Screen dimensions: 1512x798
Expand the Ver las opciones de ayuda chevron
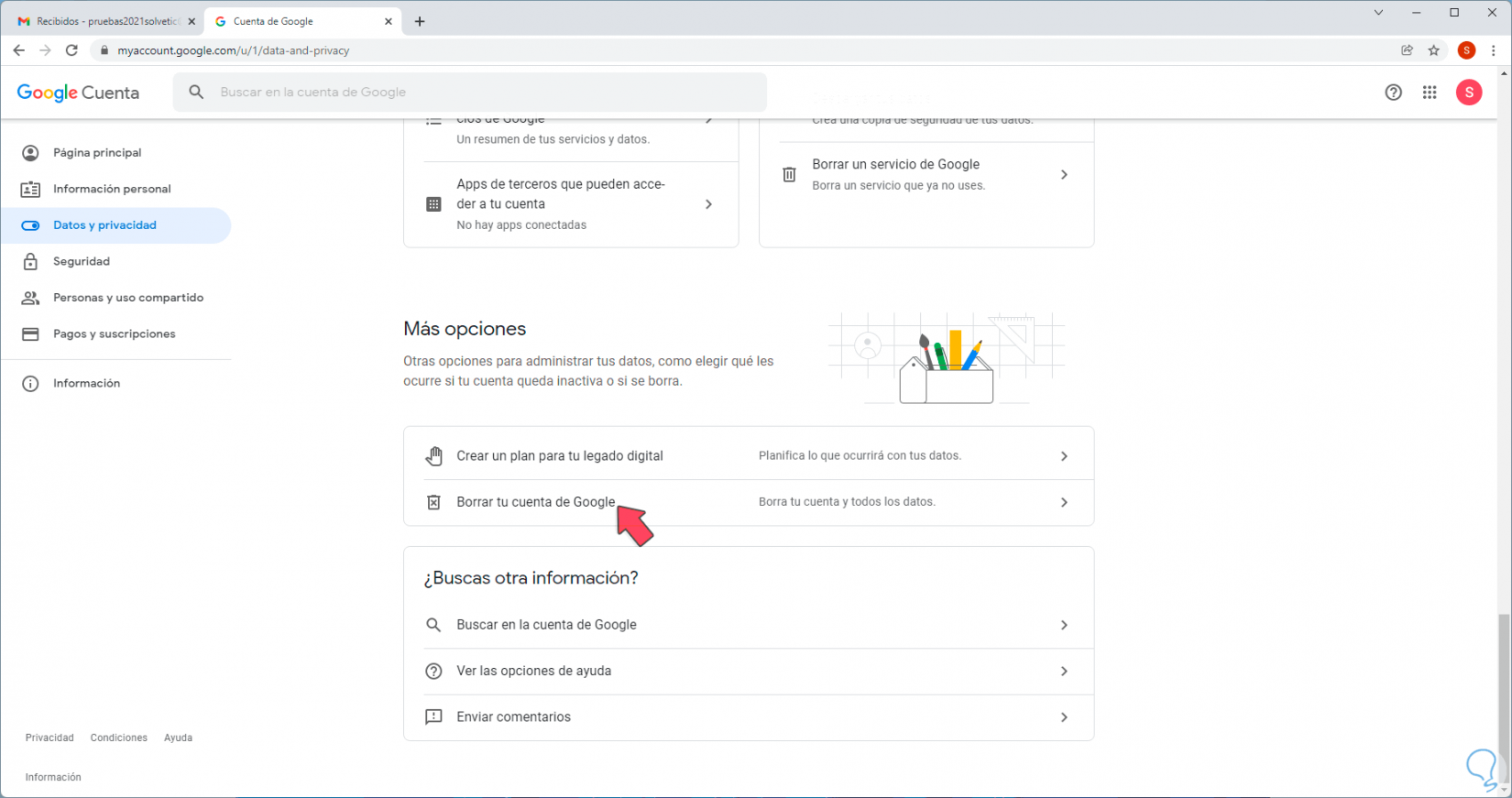pyautogui.click(x=1064, y=672)
